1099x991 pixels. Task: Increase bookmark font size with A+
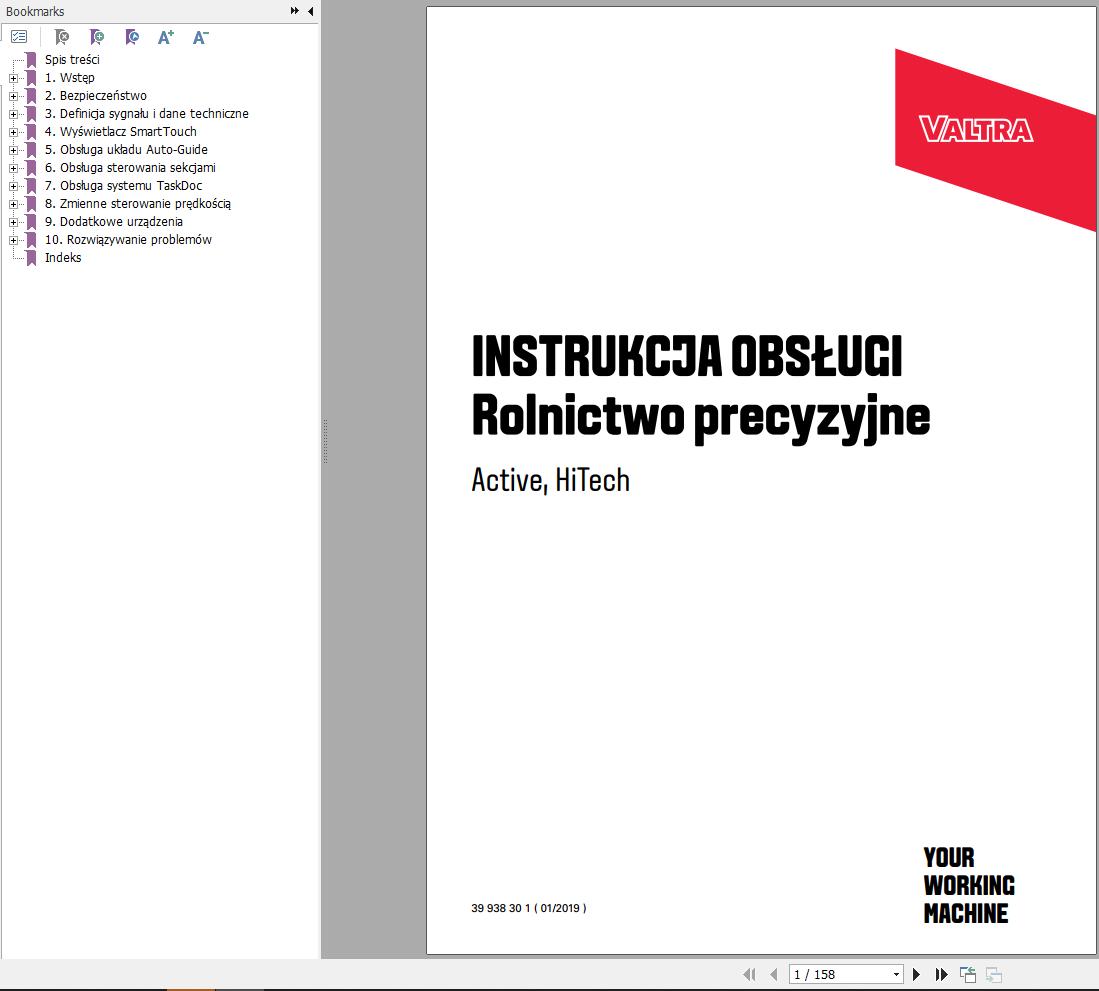click(x=165, y=36)
